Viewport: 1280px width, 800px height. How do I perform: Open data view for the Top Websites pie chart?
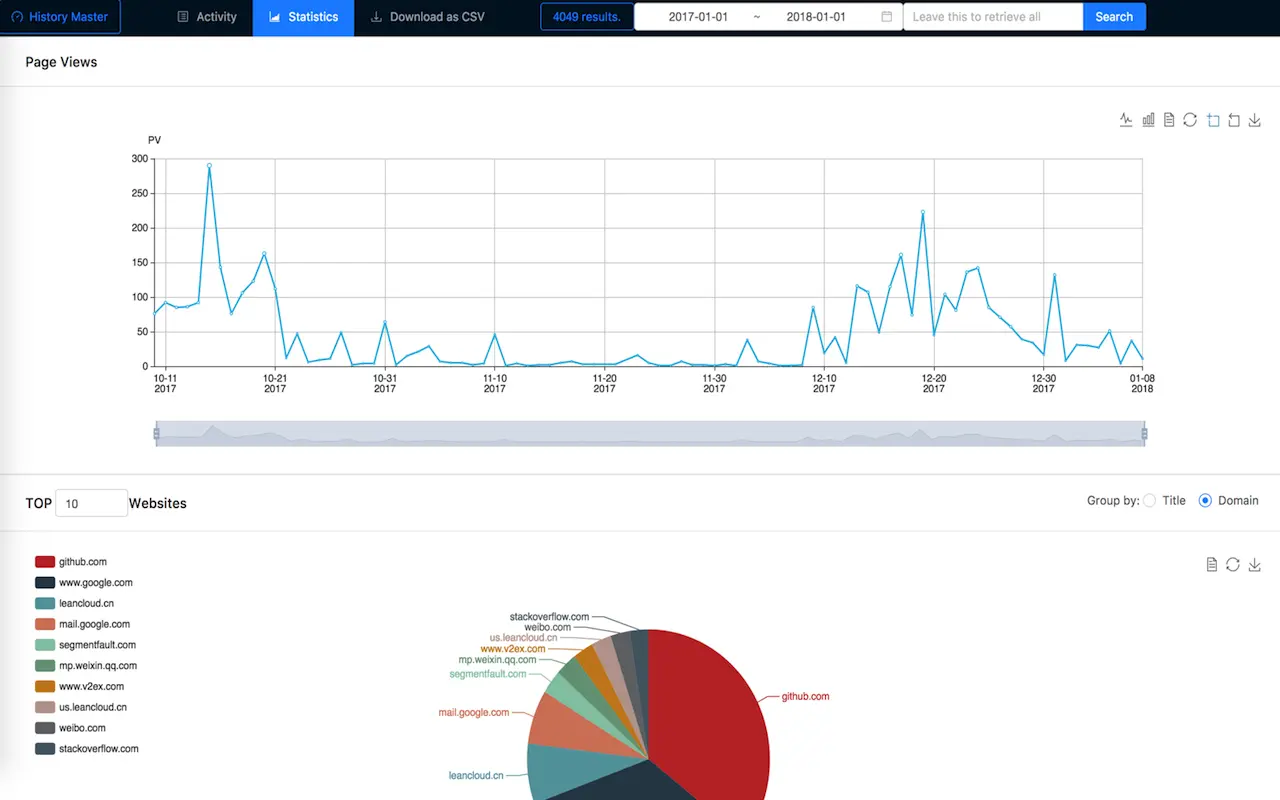(x=1211, y=564)
